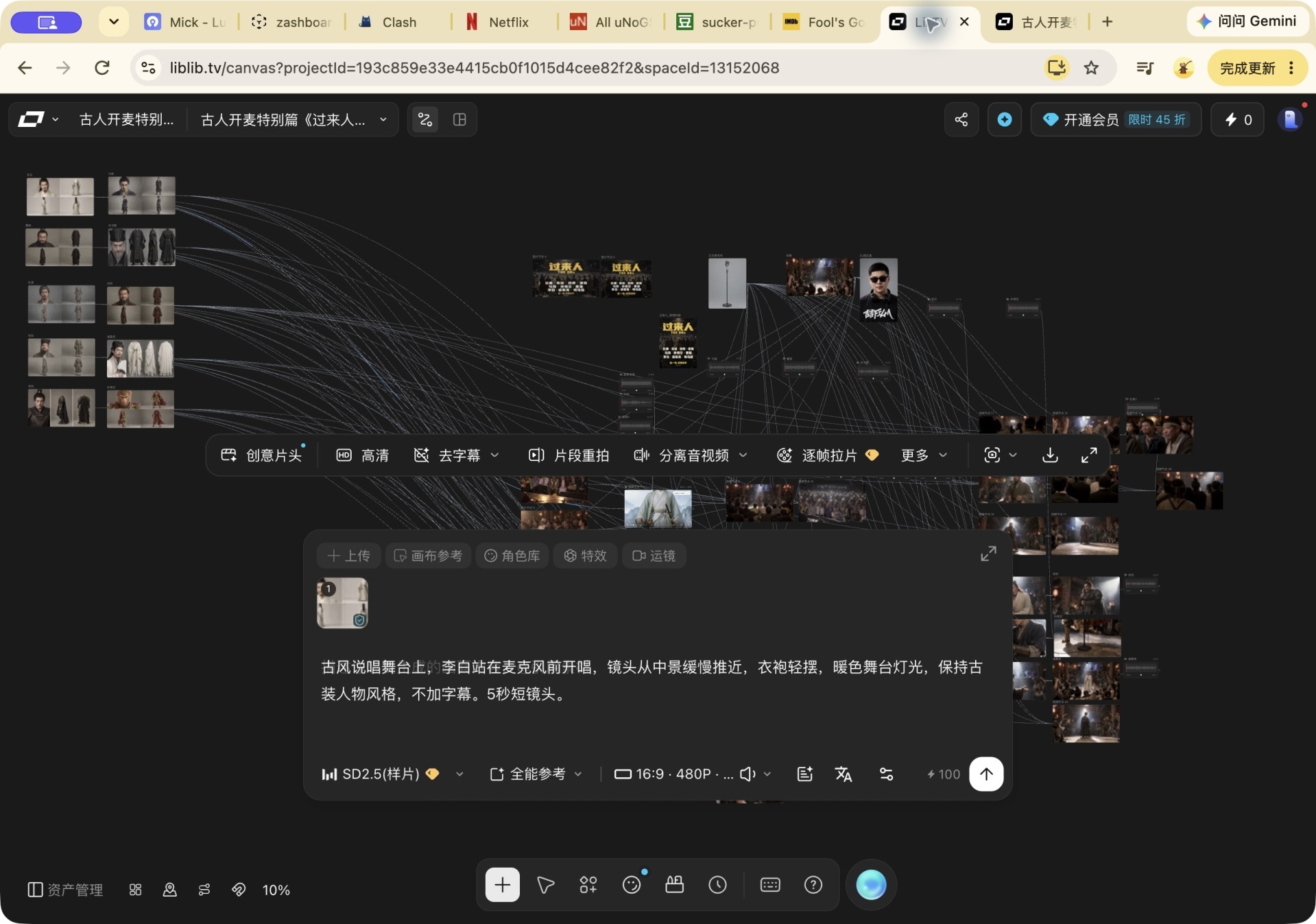1316x924 pixels.
Task: Select the 运镜 camera movement tab
Action: click(x=654, y=556)
